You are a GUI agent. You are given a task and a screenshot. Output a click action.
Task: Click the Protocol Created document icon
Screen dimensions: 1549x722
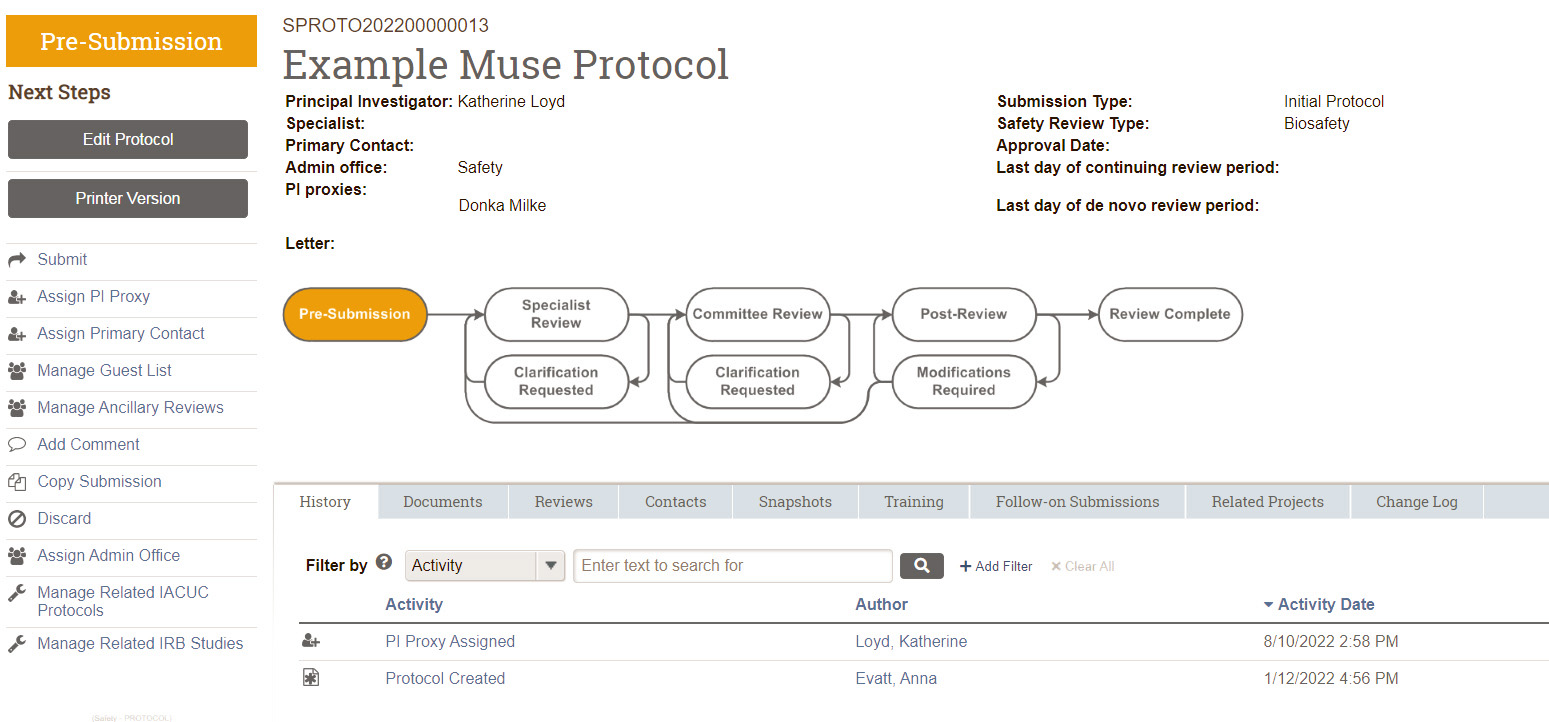(x=310, y=677)
